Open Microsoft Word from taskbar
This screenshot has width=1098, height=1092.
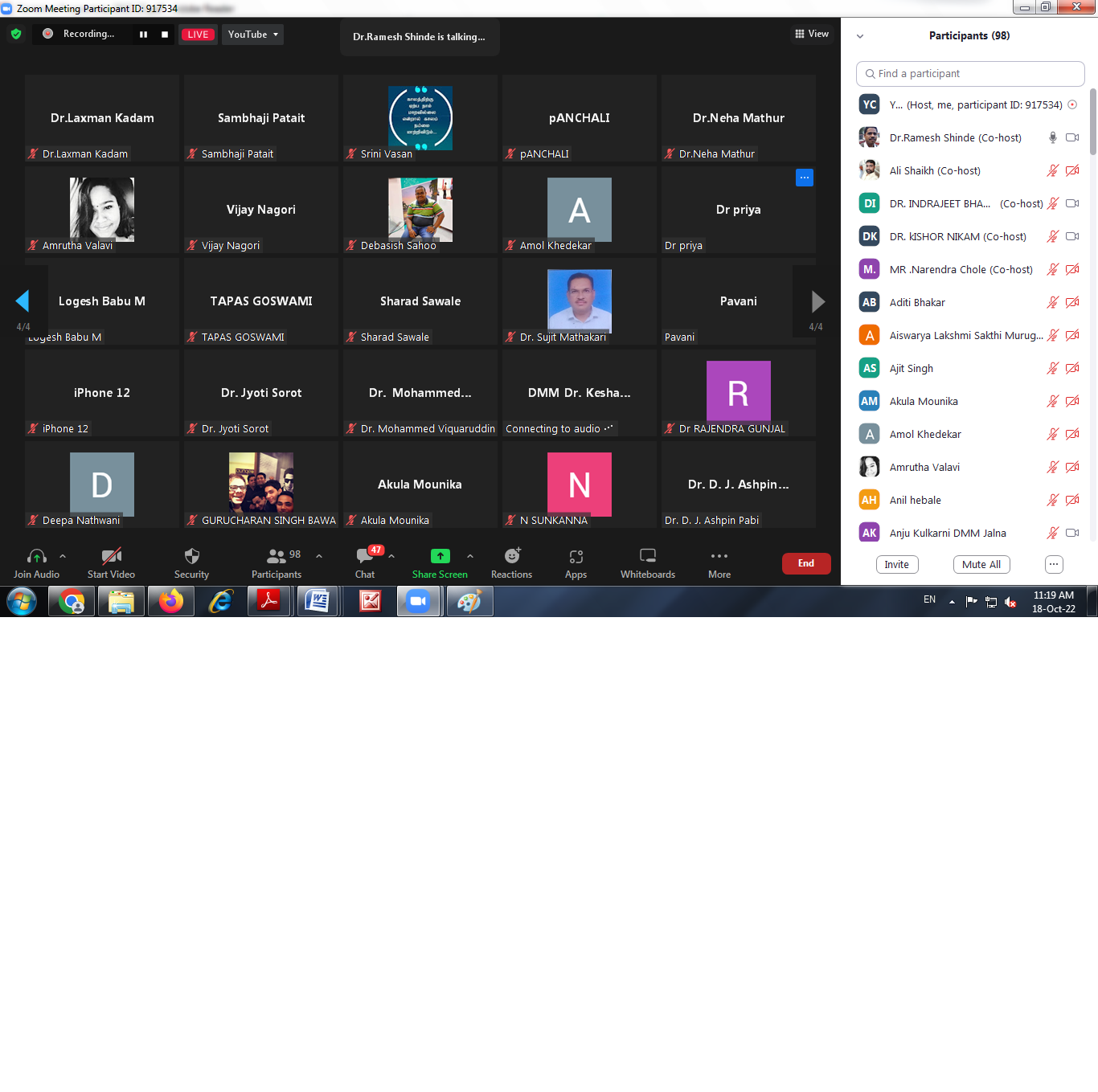tap(318, 601)
